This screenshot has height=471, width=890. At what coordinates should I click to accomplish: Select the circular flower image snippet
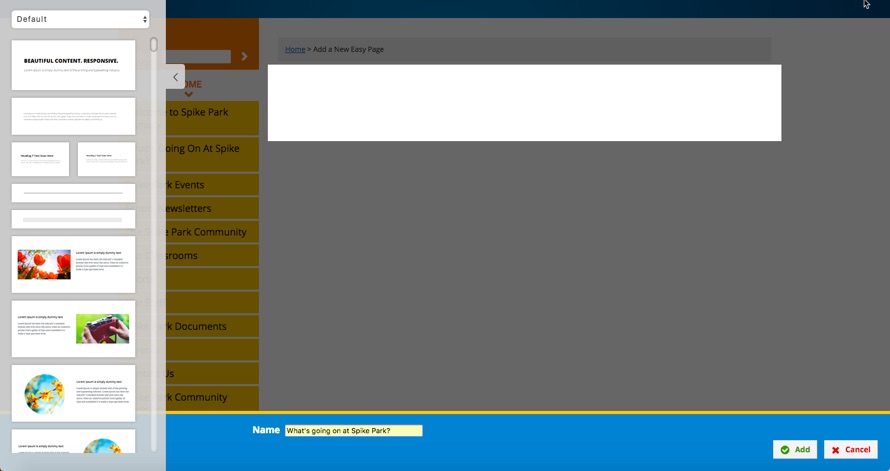pyautogui.click(x=73, y=393)
